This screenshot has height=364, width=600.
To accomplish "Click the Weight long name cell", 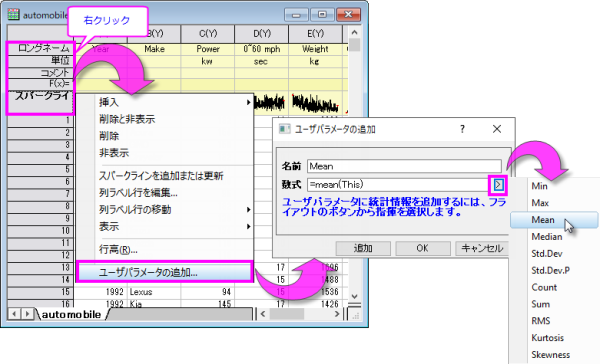I will 315,49.
